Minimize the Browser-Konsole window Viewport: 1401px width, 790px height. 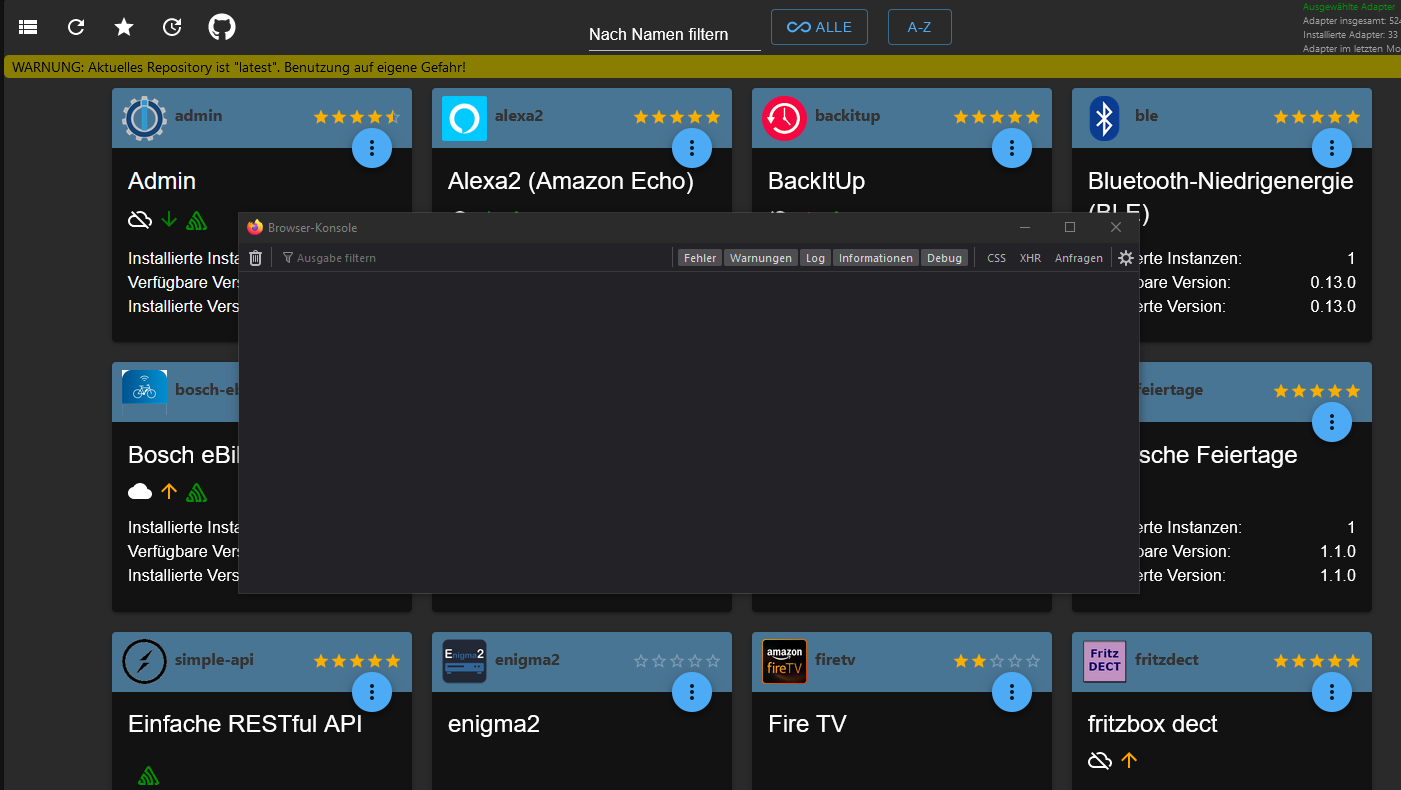coord(1025,227)
